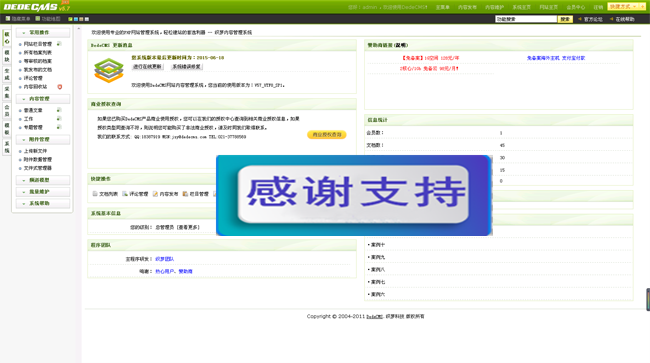Viewport: 650px width, 363px height.
Task: Open 主菜单 in the top navigation
Action: (x=442, y=7)
